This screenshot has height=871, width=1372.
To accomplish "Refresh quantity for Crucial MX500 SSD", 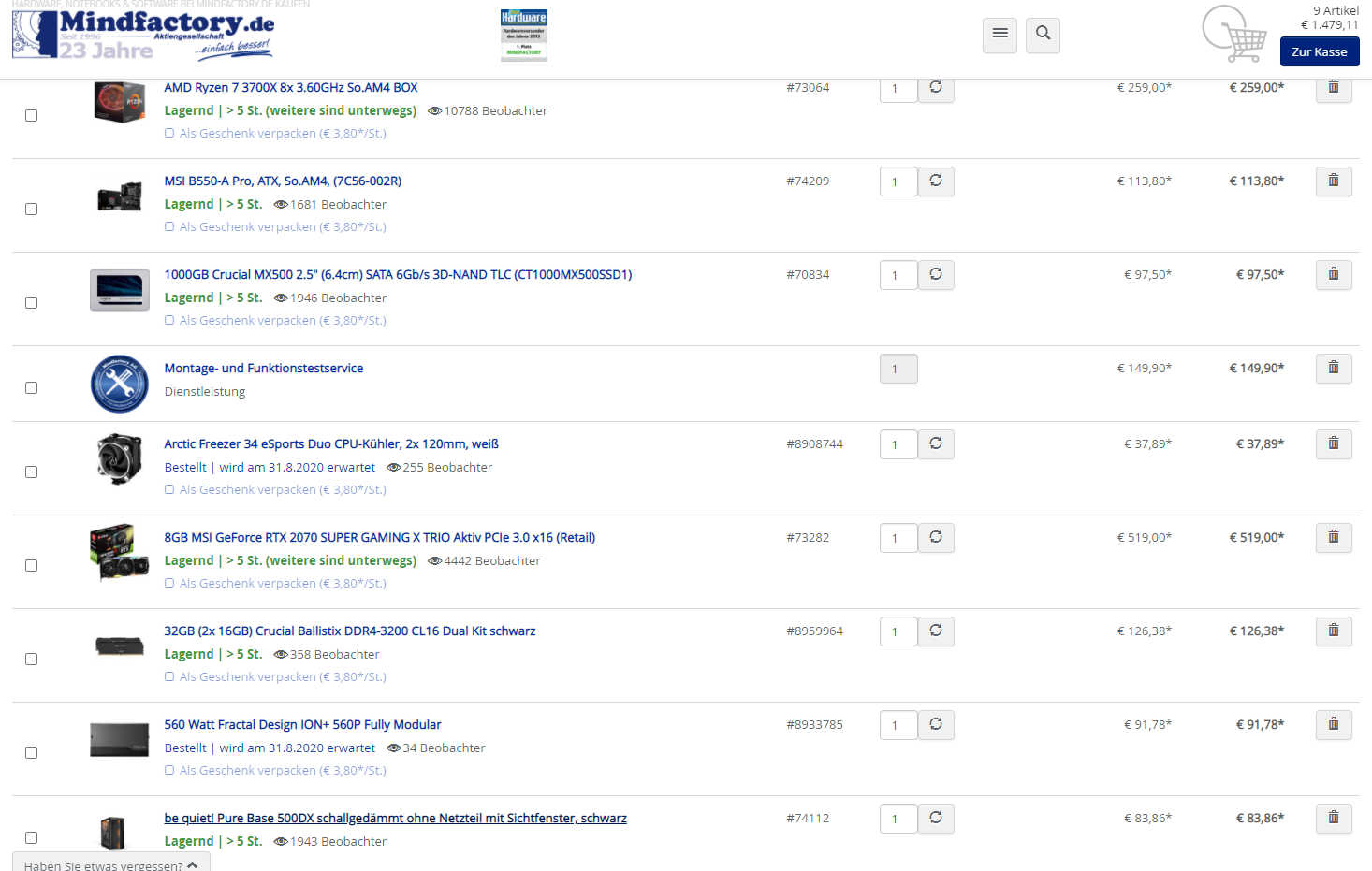I will (x=936, y=274).
